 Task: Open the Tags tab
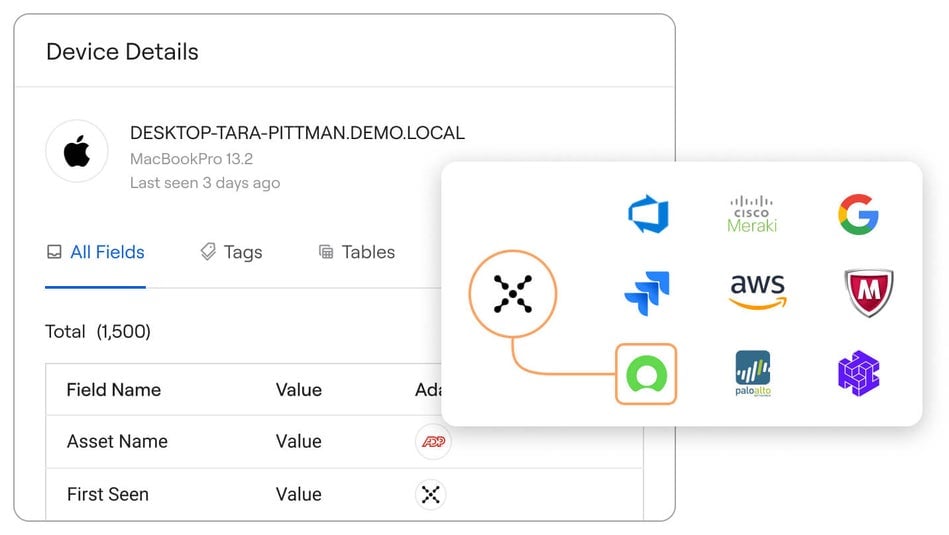coord(231,252)
